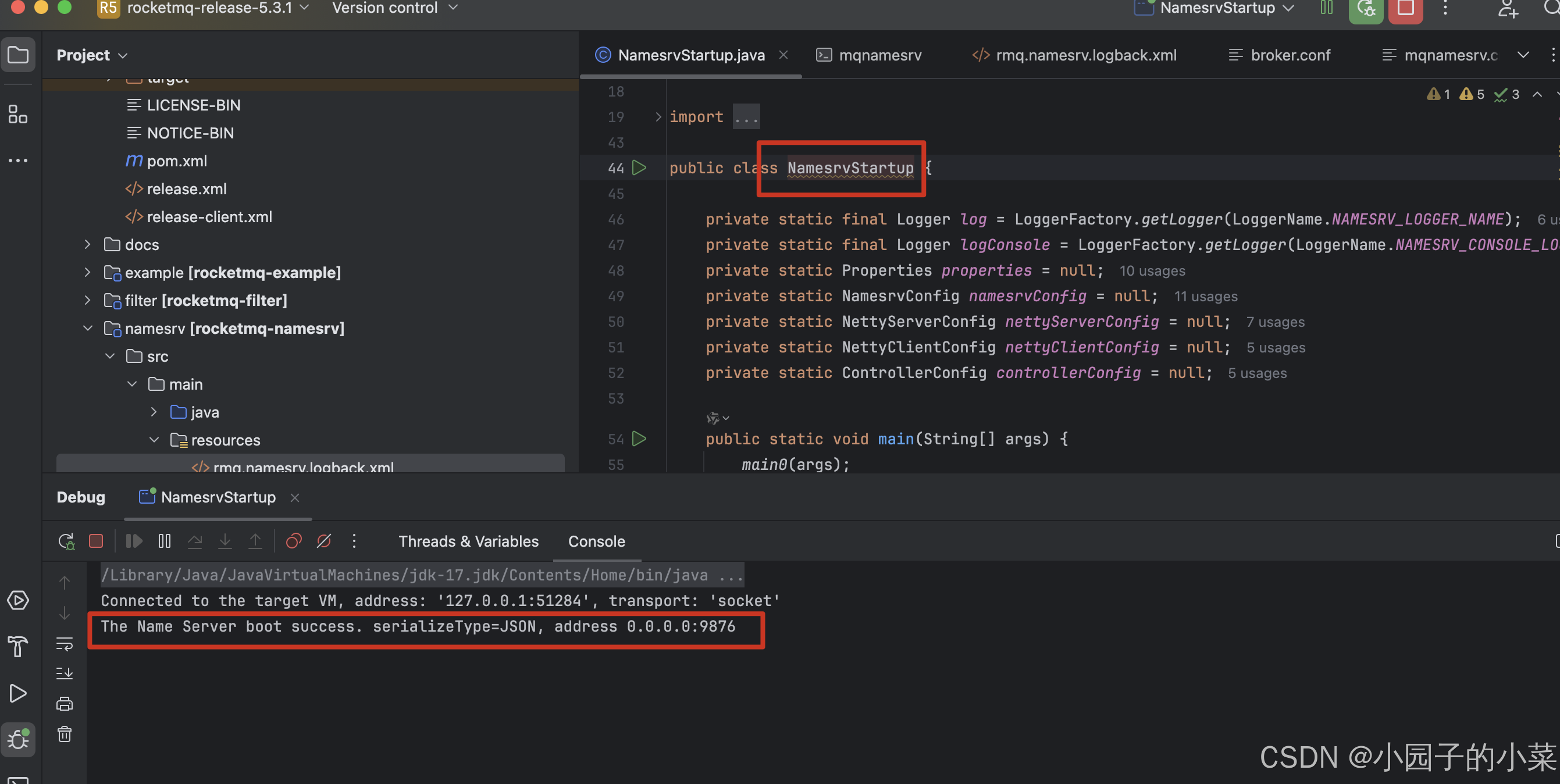Pause the running program

point(164,541)
